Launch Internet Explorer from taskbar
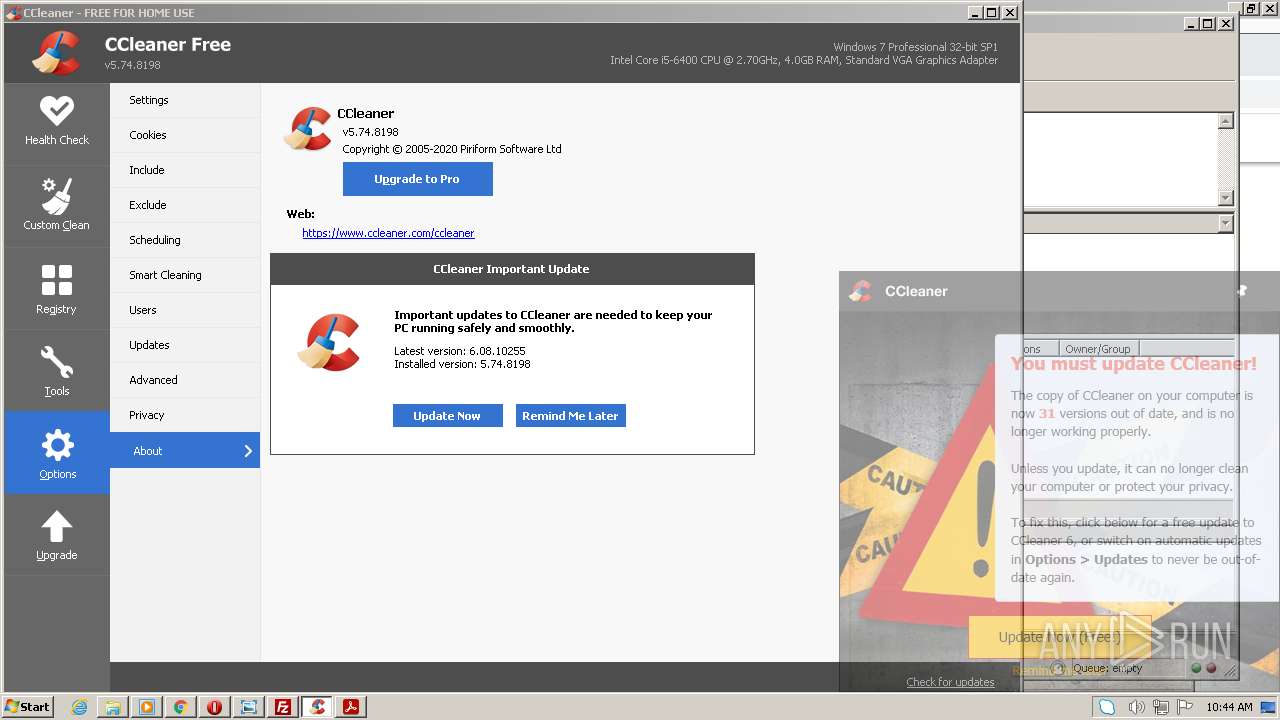Image resolution: width=1280 pixels, height=720 pixels. pyautogui.click(x=80, y=707)
